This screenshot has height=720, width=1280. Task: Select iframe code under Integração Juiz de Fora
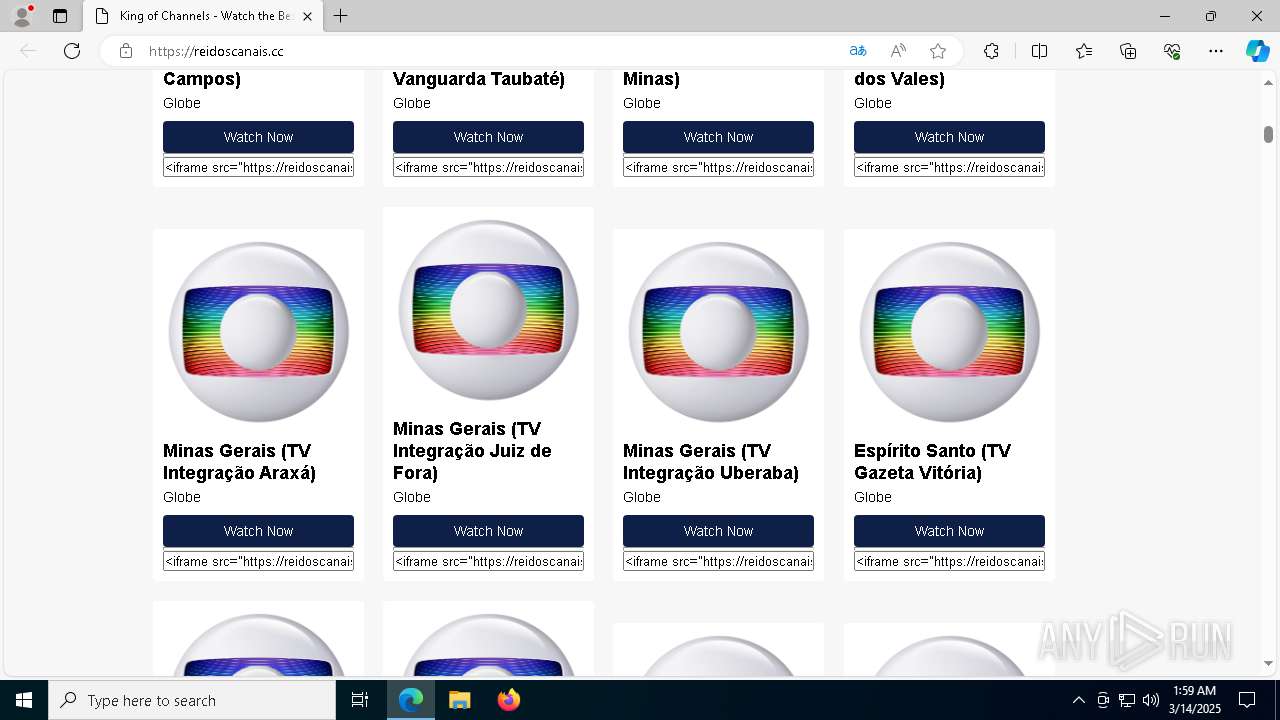(x=488, y=561)
